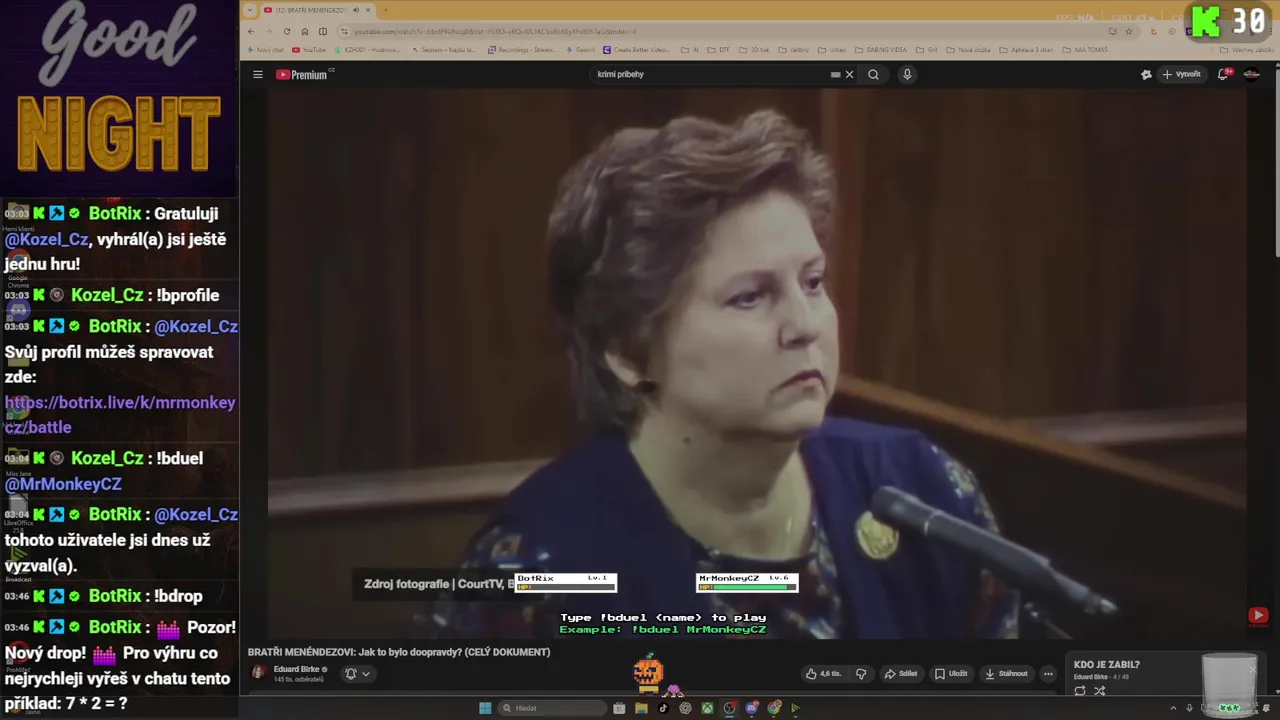Save video using Uložit button

coord(950,674)
